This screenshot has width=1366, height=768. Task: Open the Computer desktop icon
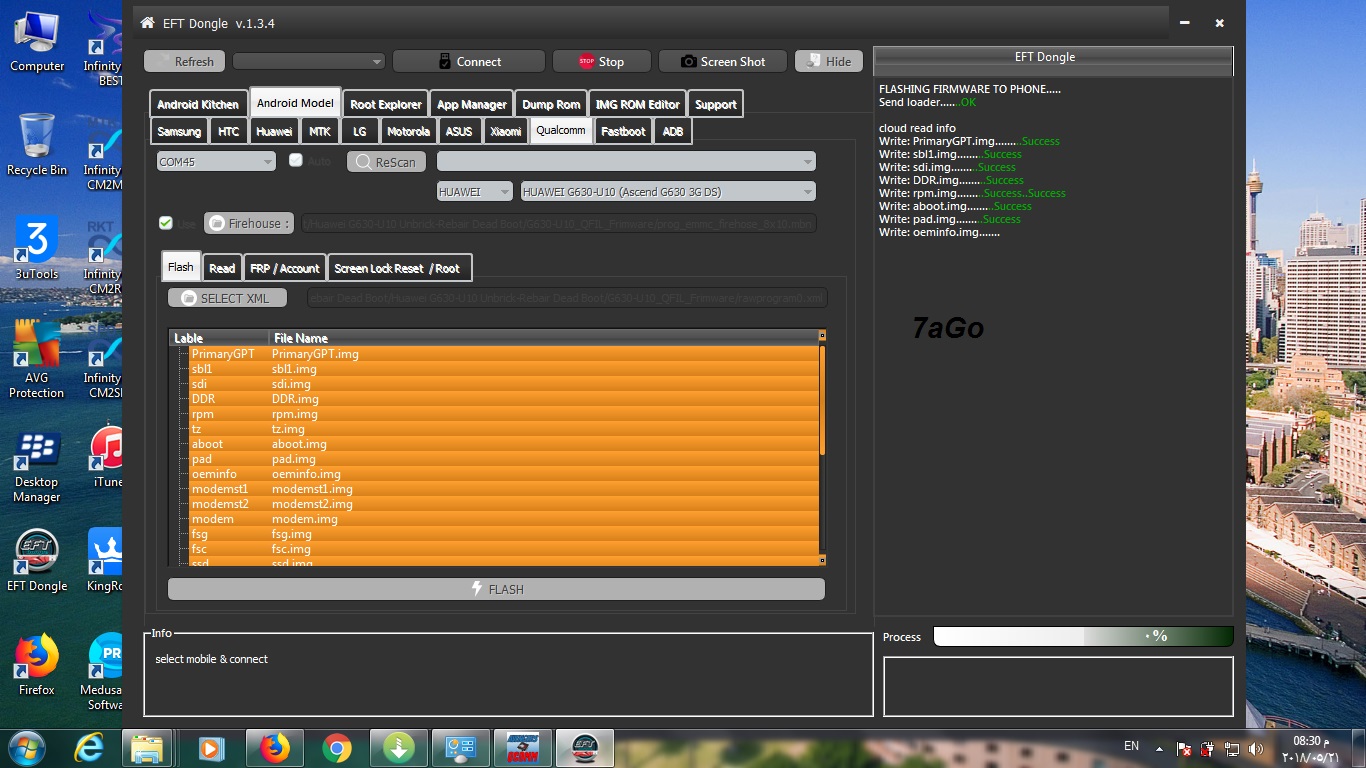(37, 42)
